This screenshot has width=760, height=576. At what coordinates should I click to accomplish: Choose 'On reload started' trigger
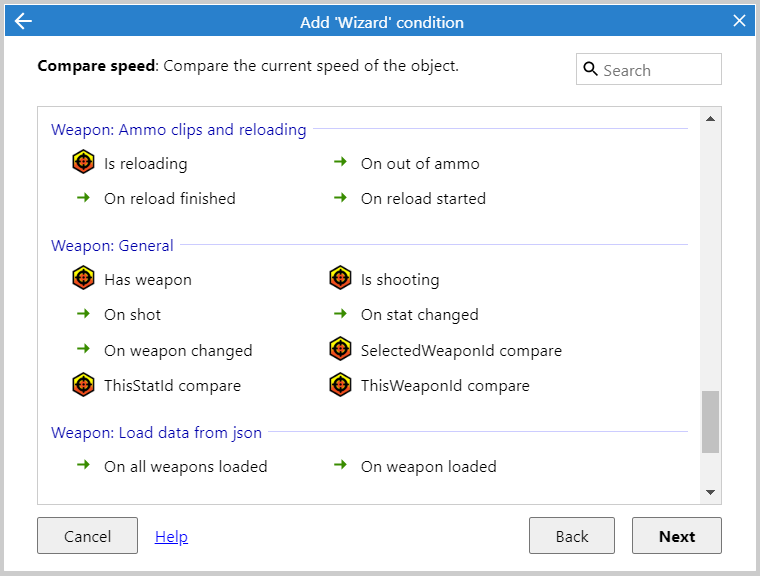[422, 198]
